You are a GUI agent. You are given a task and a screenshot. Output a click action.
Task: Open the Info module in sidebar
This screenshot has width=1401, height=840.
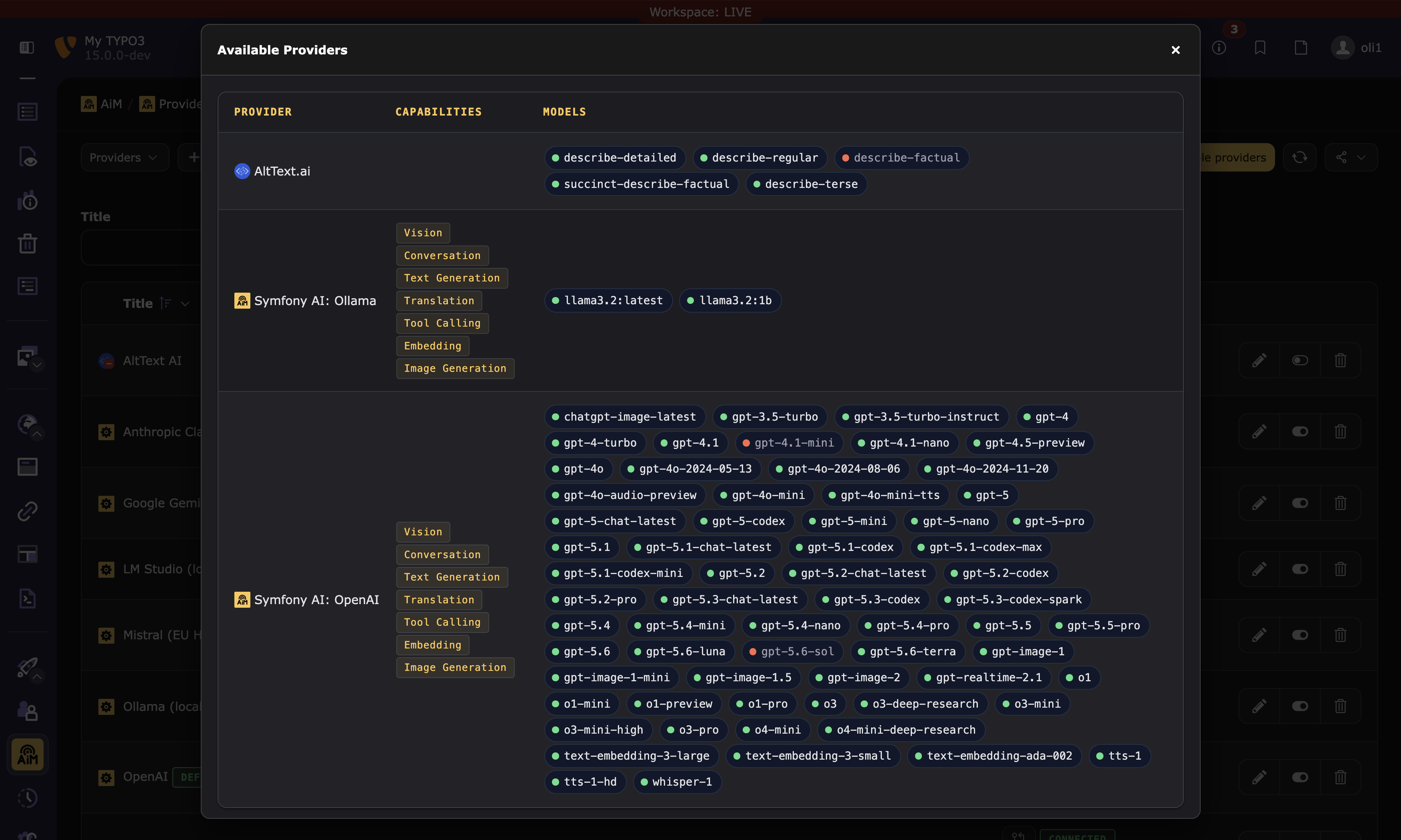[x=27, y=200]
